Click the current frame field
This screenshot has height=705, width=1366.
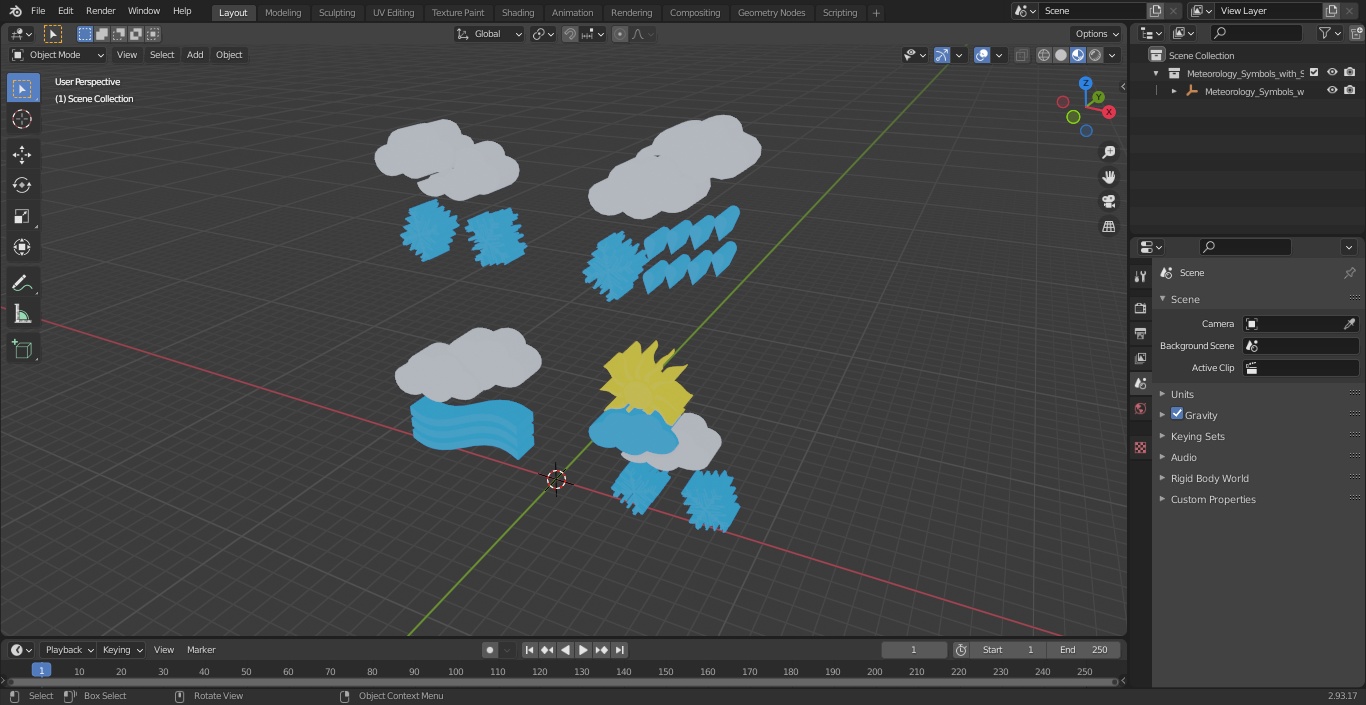[x=914, y=650]
